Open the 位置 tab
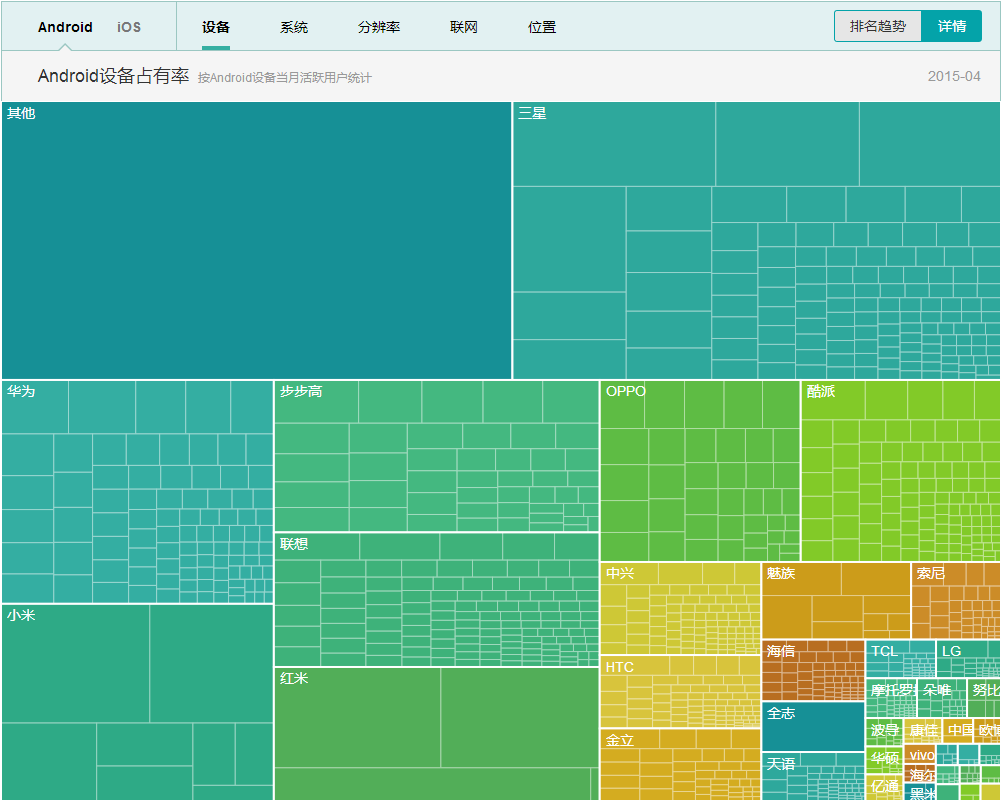This screenshot has width=1001, height=800. point(542,27)
